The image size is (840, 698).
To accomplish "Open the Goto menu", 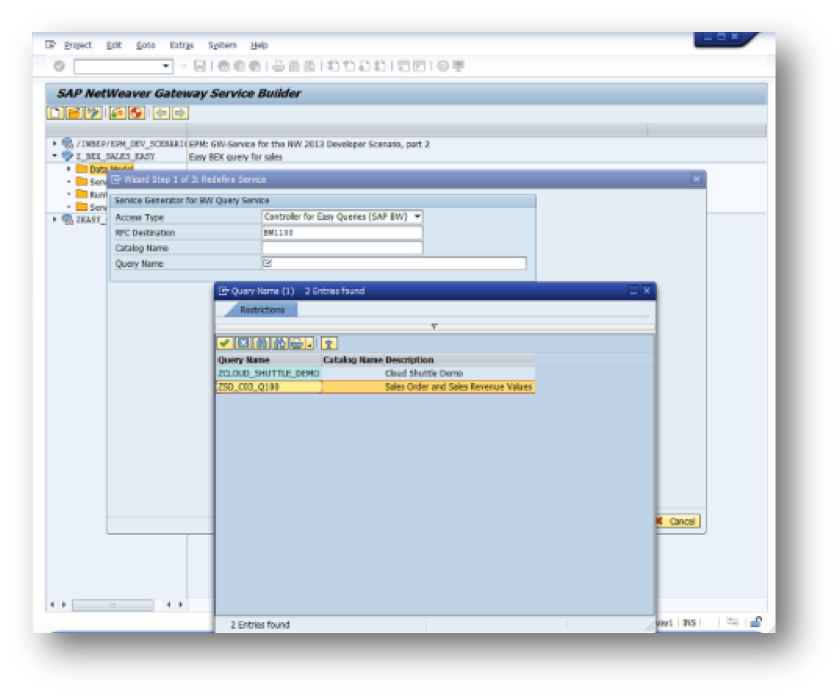I will click(145, 45).
